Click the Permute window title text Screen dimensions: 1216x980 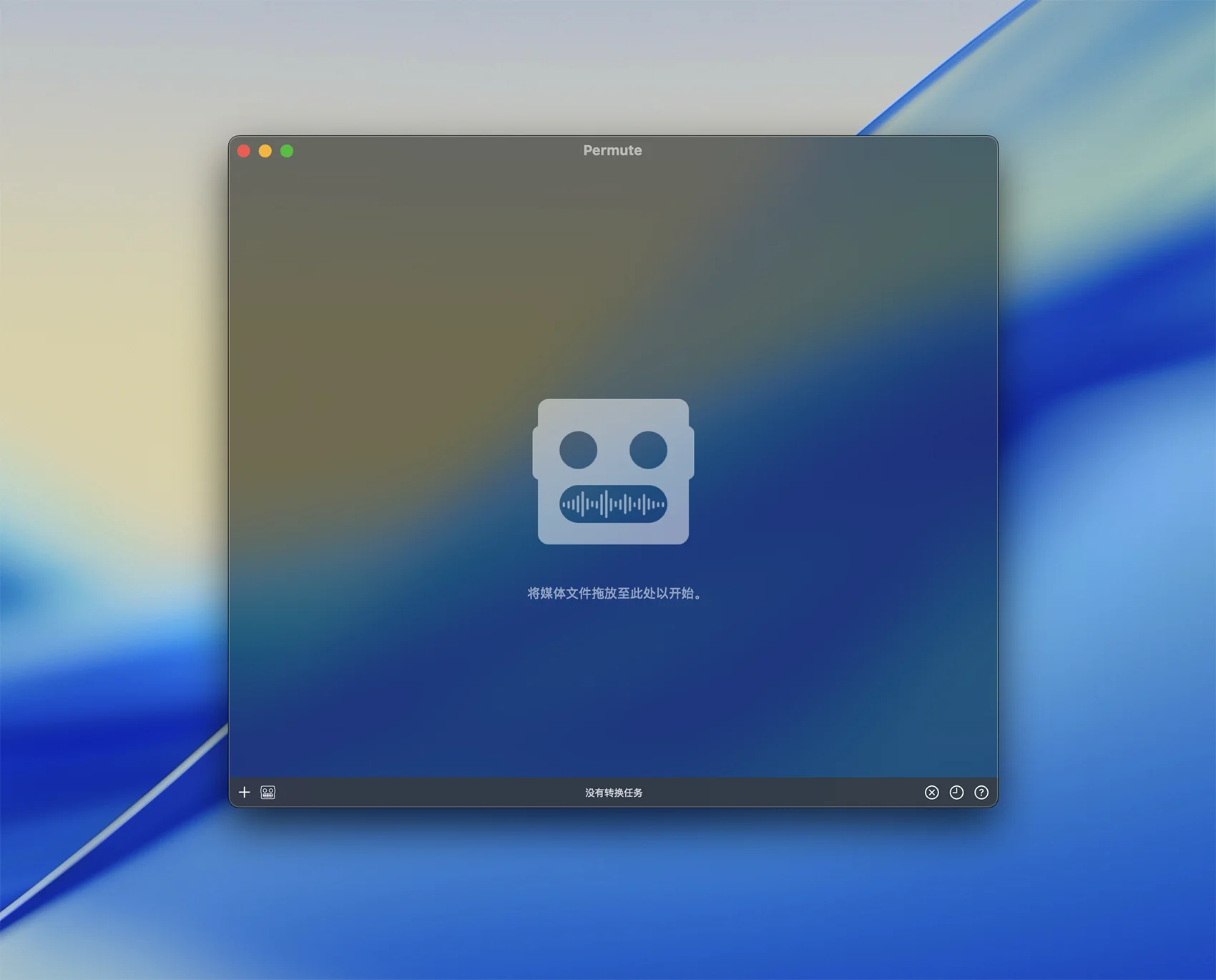612,150
